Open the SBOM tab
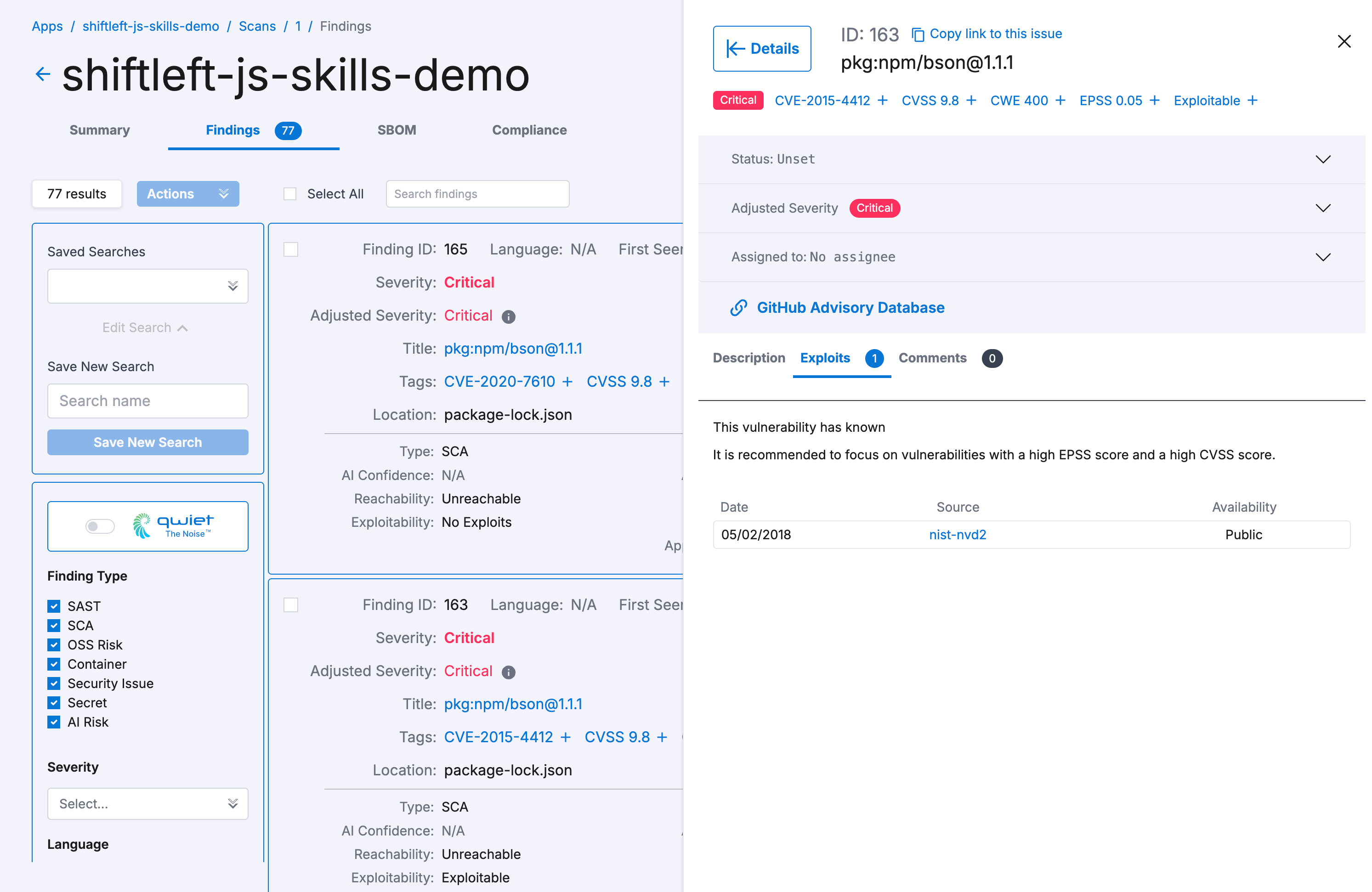The height and width of the screenshot is (892, 1372). click(x=397, y=130)
